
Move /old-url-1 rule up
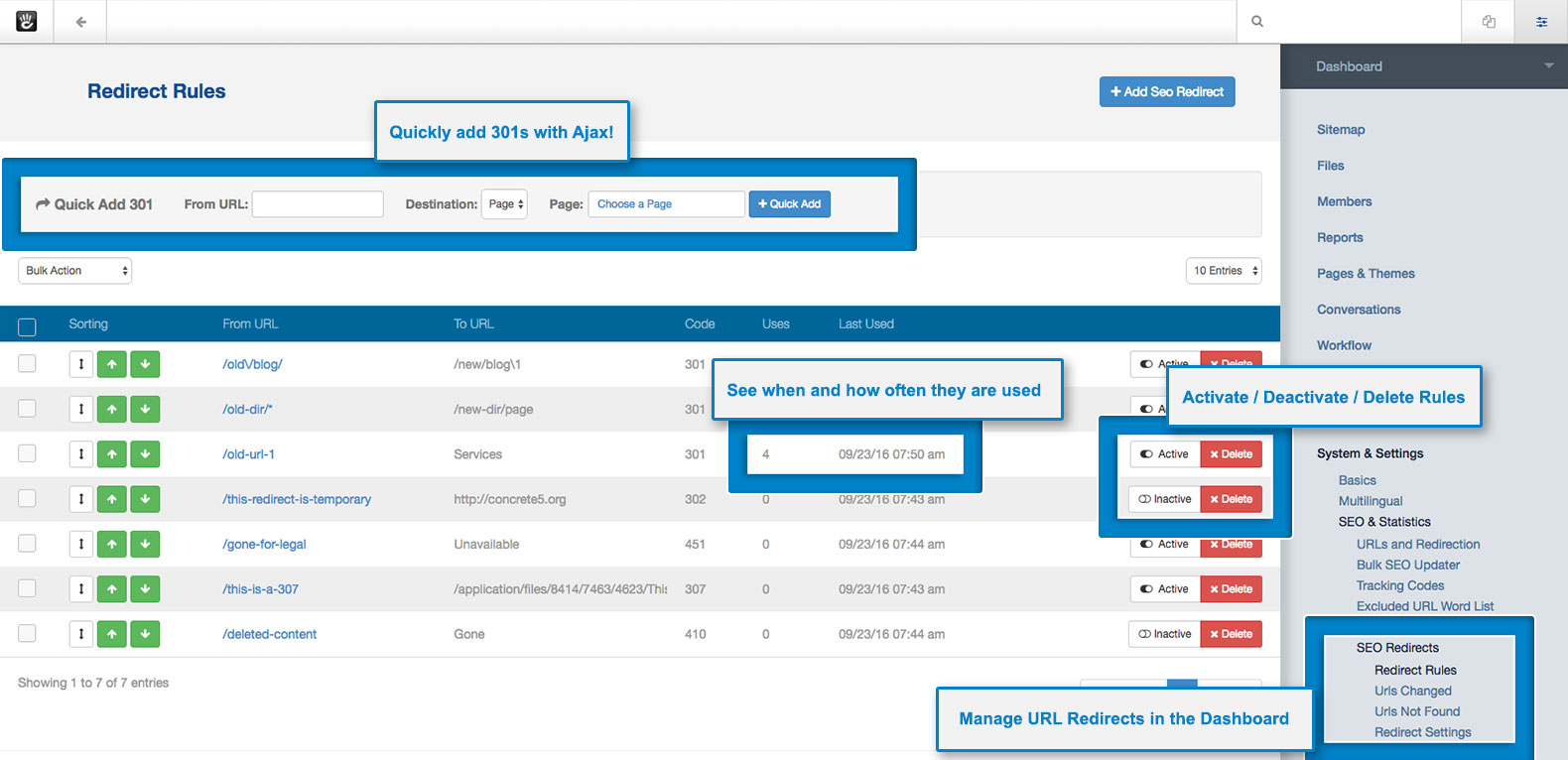112,454
